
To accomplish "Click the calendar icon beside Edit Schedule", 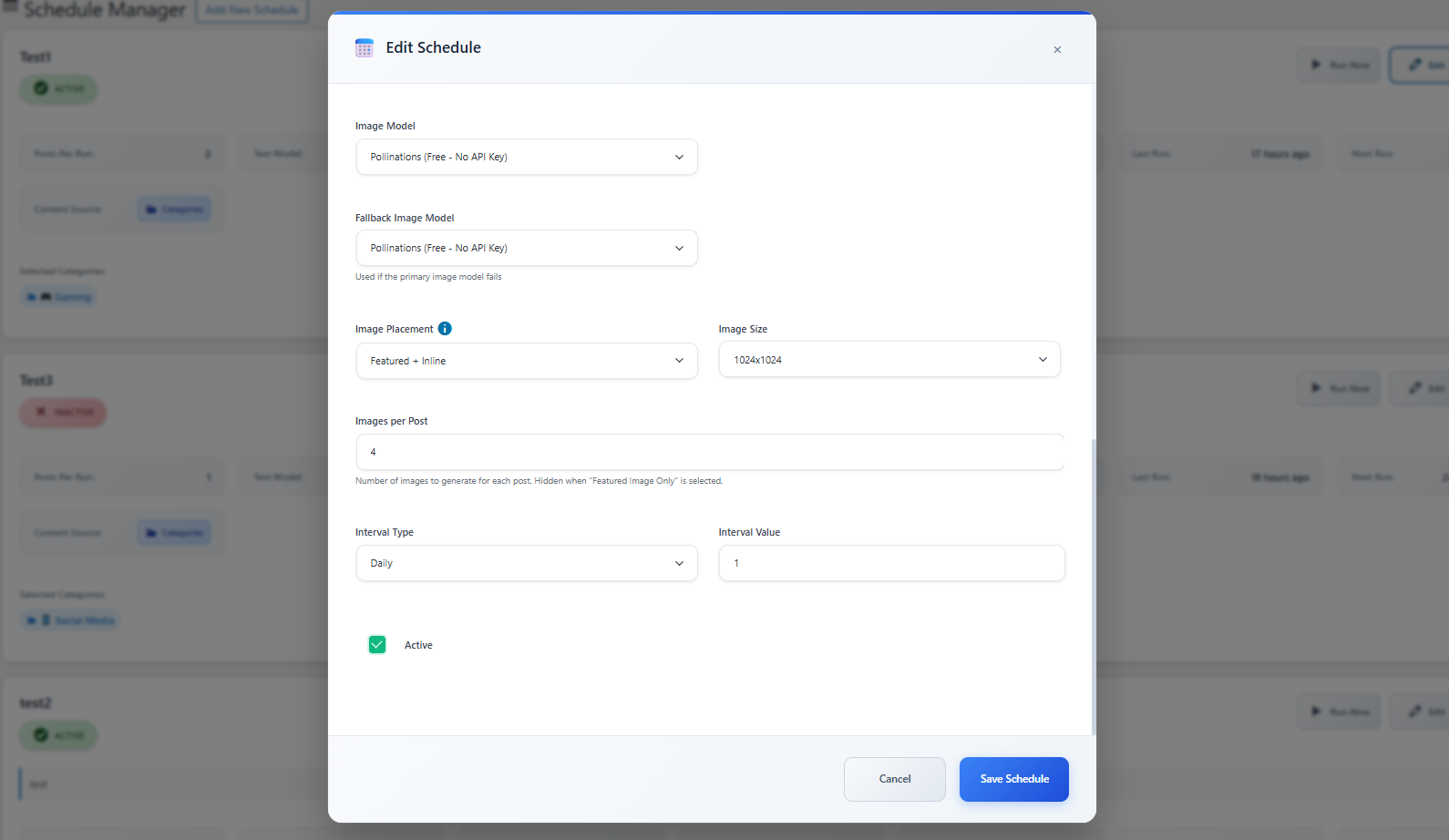I will (x=365, y=48).
